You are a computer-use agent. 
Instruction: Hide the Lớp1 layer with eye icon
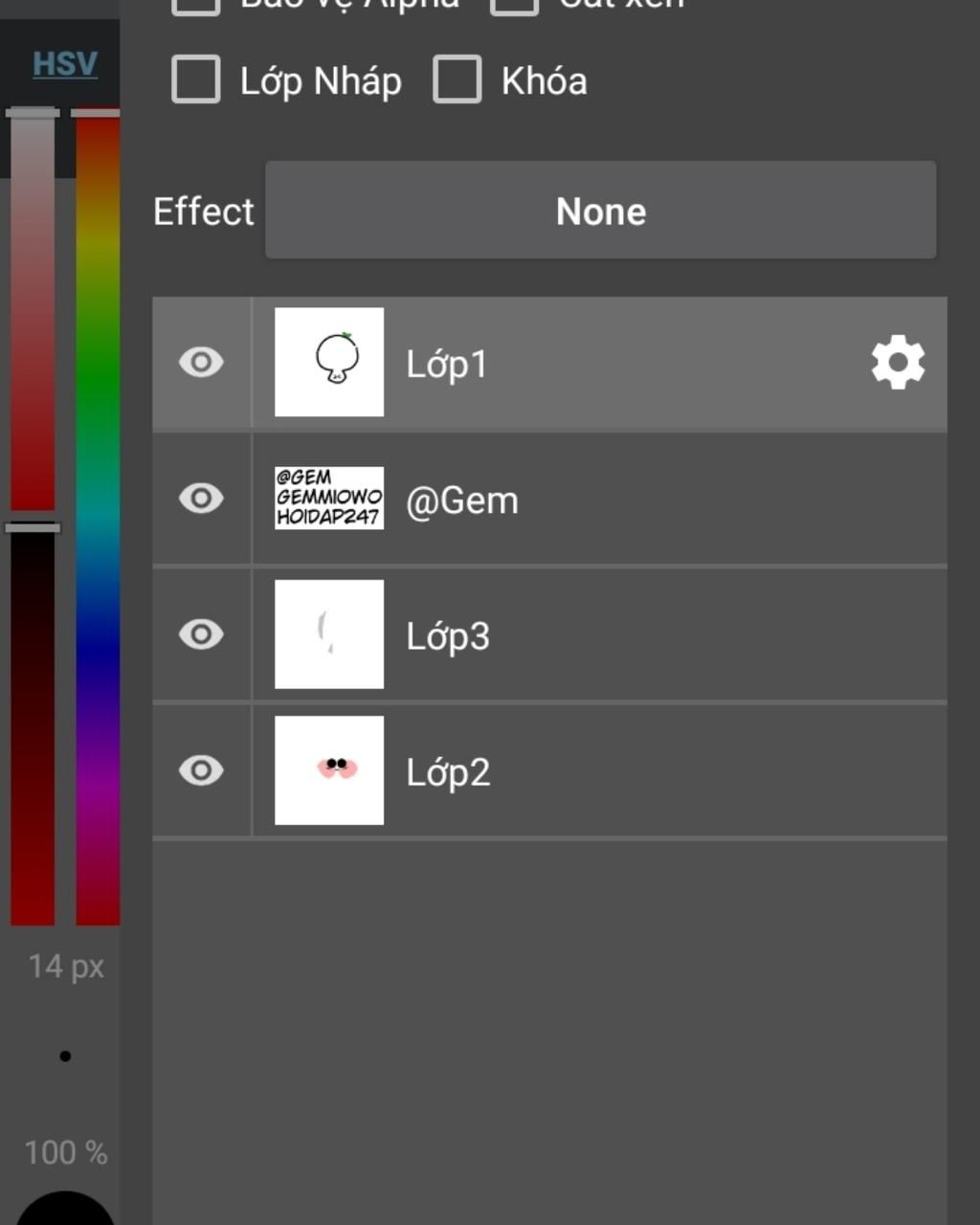pyautogui.click(x=201, y=363)
